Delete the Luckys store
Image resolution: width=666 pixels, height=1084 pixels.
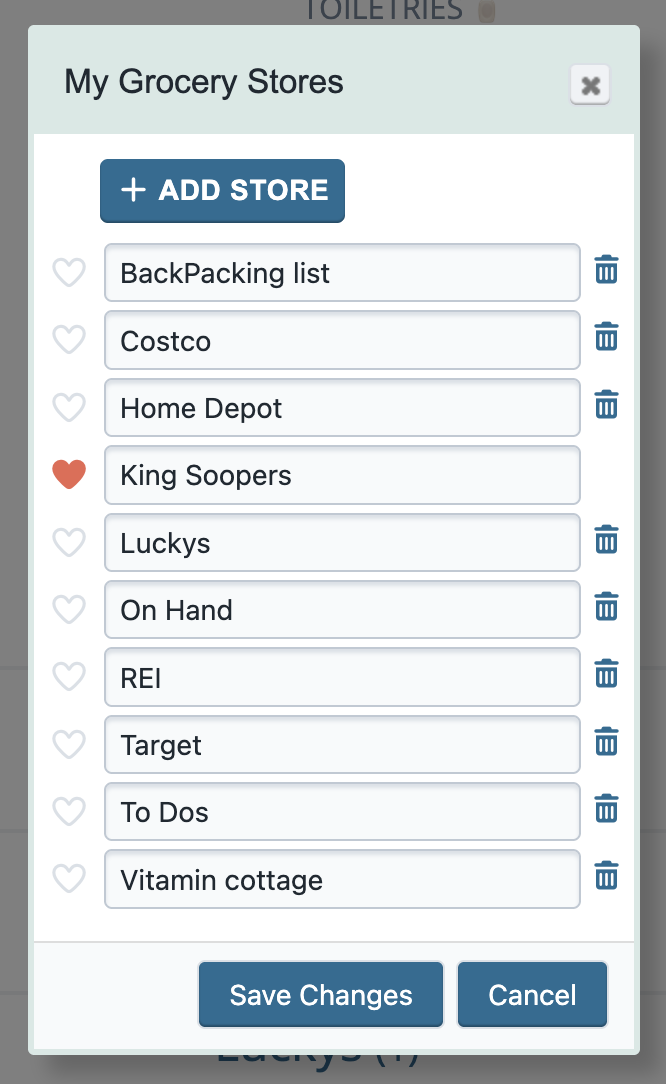pyautogui.click(x=606, y=540)
